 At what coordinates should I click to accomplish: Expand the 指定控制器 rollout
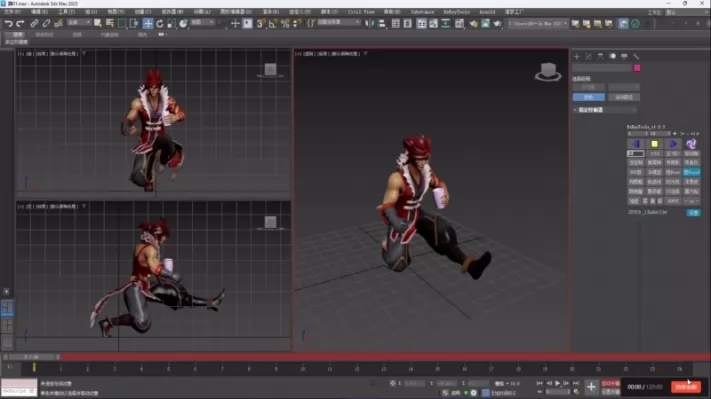(605, 110)
